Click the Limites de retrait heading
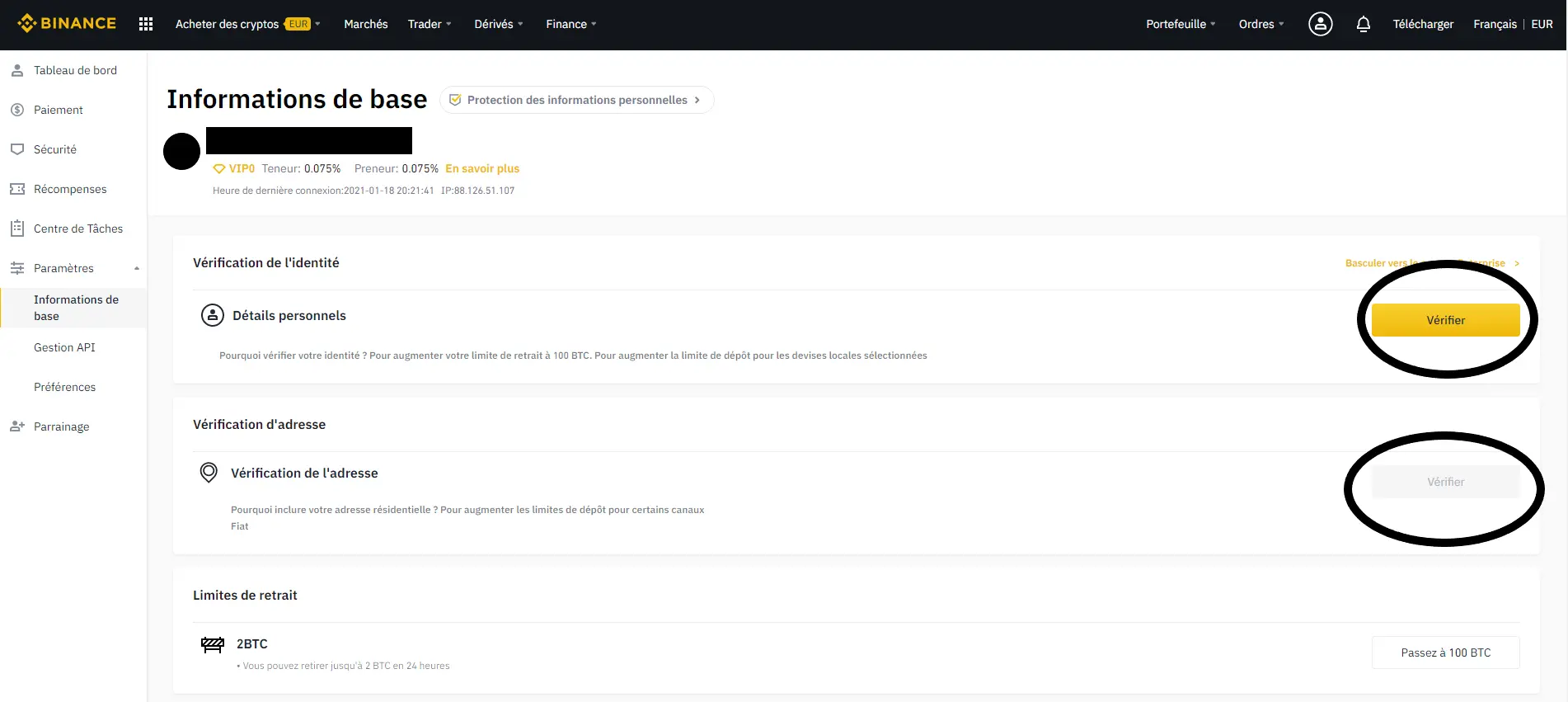 point(245,595)
